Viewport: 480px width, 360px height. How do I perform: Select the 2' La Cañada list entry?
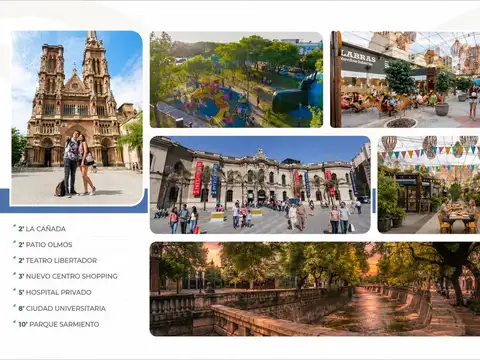[42, 229]
